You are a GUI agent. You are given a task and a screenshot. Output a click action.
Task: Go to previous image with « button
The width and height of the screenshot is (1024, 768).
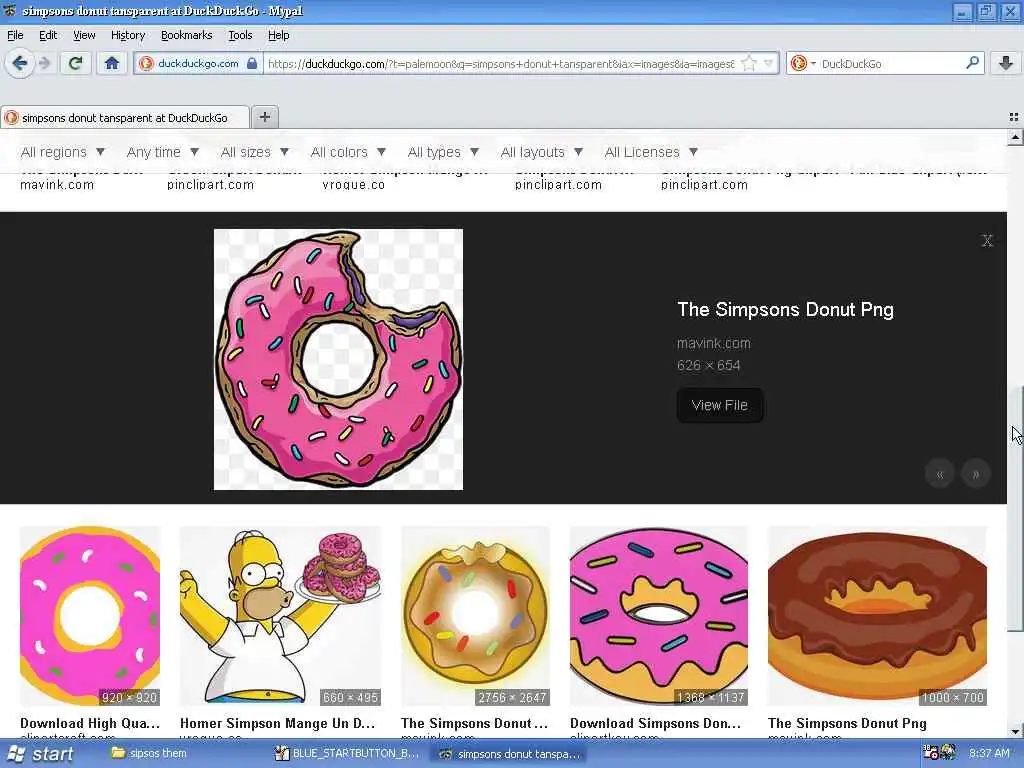pos(940,474)
